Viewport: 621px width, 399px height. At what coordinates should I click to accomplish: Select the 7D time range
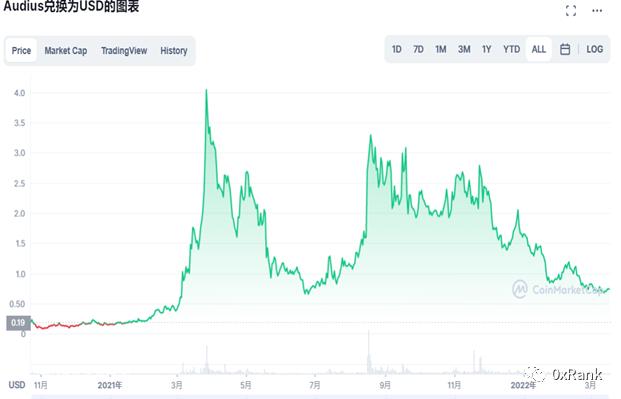coord(418,49)
